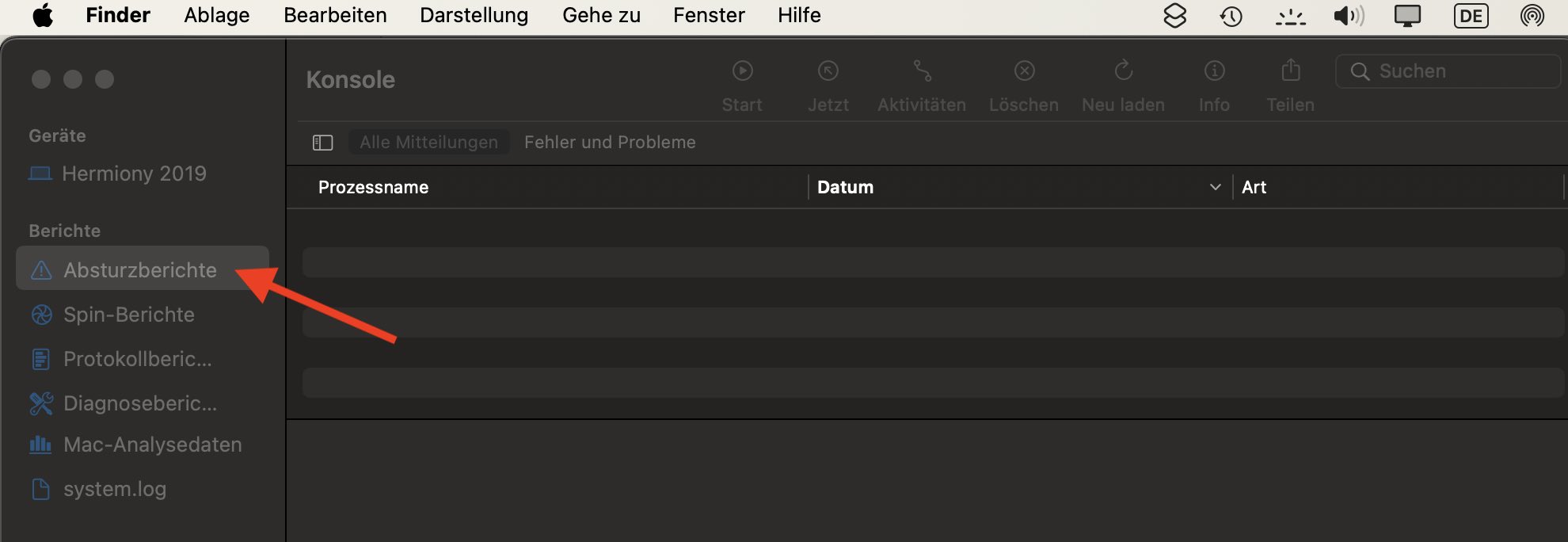Open the Darstellung menu
Viewport: 1568px width, 542px height.
[474, 16]
